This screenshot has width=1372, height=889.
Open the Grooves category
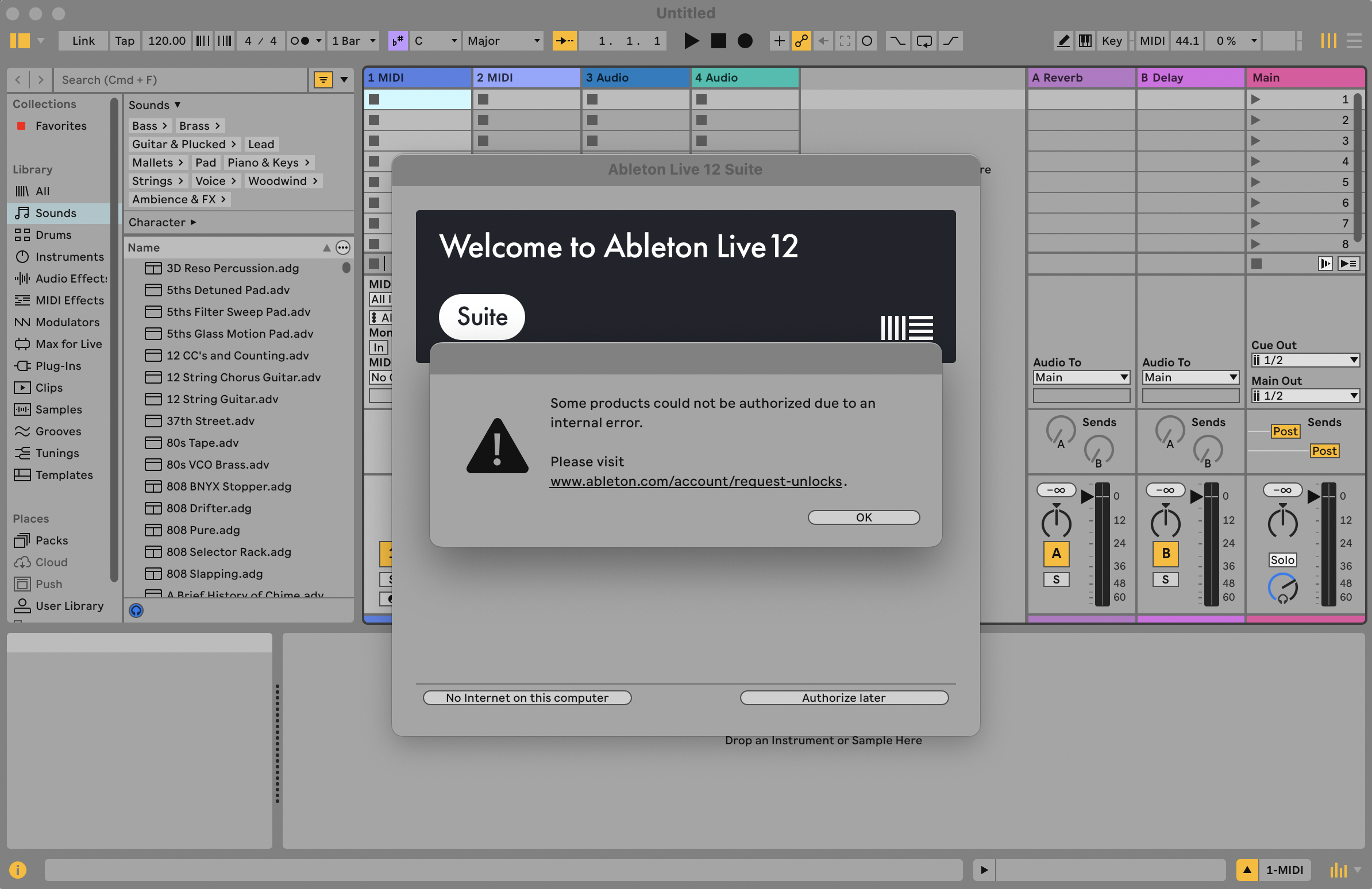tap(57, 431)
